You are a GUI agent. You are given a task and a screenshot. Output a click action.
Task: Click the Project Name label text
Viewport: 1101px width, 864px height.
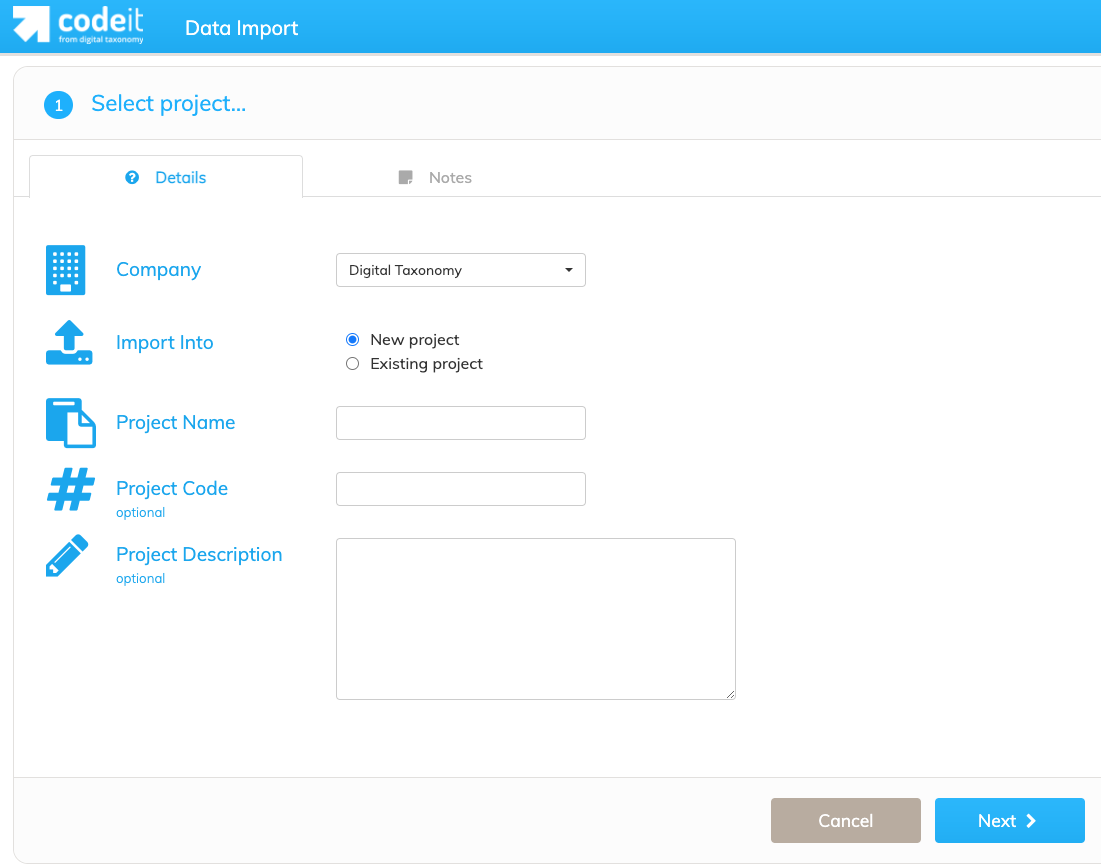pyautogui.click(x=176, y=422)
